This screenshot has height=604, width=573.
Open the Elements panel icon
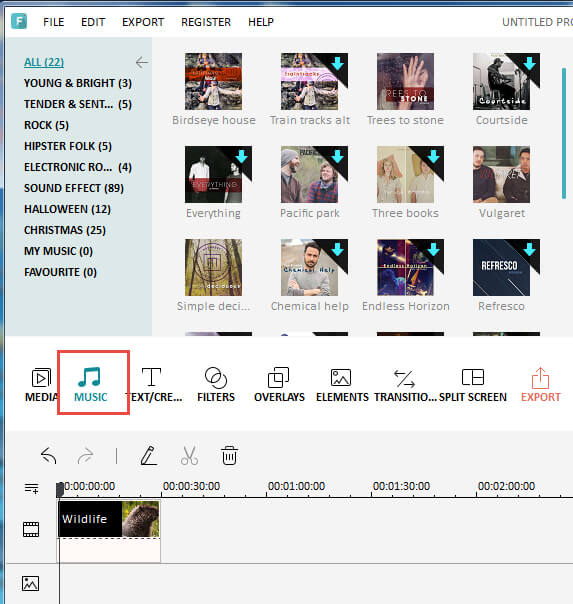click(341, 378)
